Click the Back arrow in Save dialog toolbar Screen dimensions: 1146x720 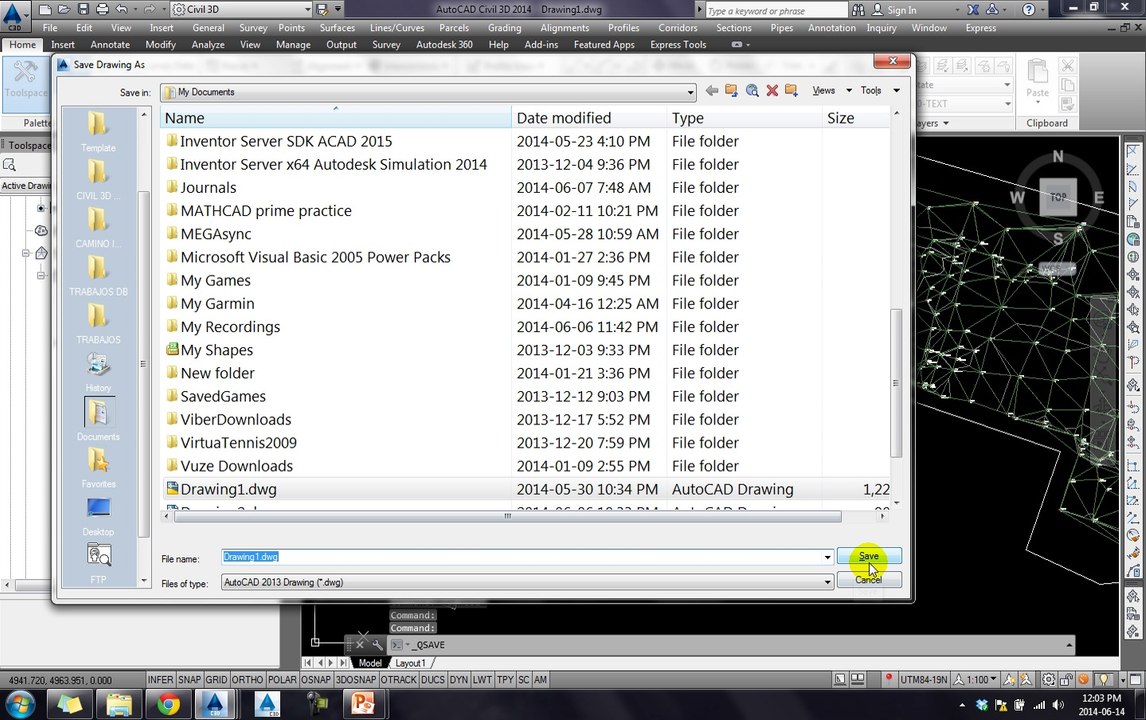pyautogui.click(x=711, y=91)
